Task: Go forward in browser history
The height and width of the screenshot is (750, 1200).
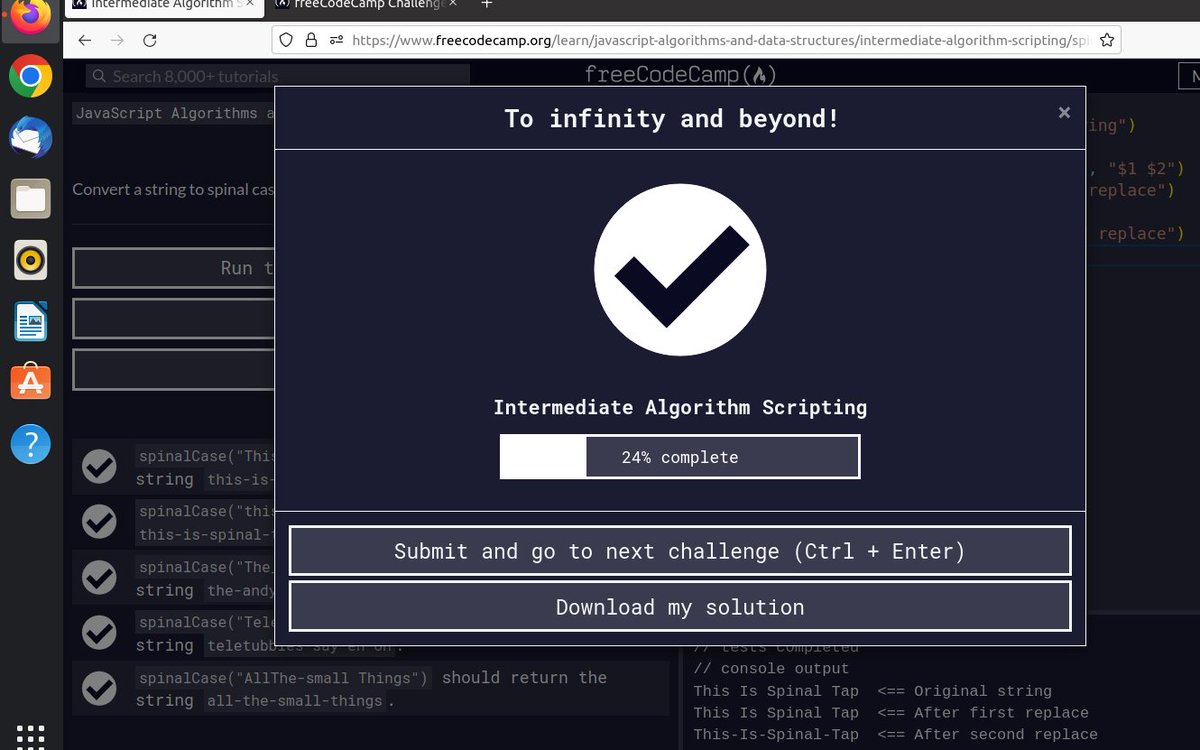Action: [x=117, y=40]
